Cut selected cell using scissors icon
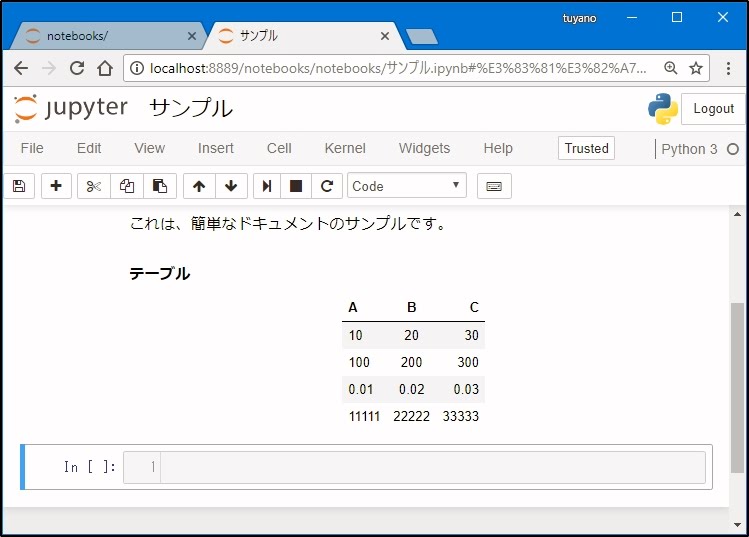Viewport: 749px width, 537px height. (94, 186)
